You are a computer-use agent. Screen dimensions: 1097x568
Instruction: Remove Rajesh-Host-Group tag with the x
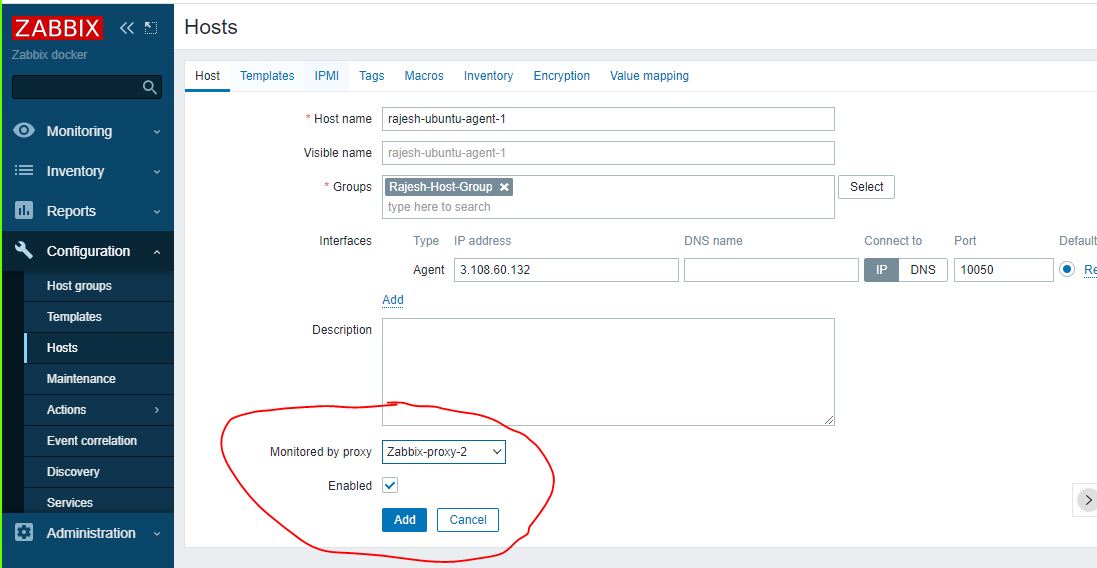pos(504,187)
